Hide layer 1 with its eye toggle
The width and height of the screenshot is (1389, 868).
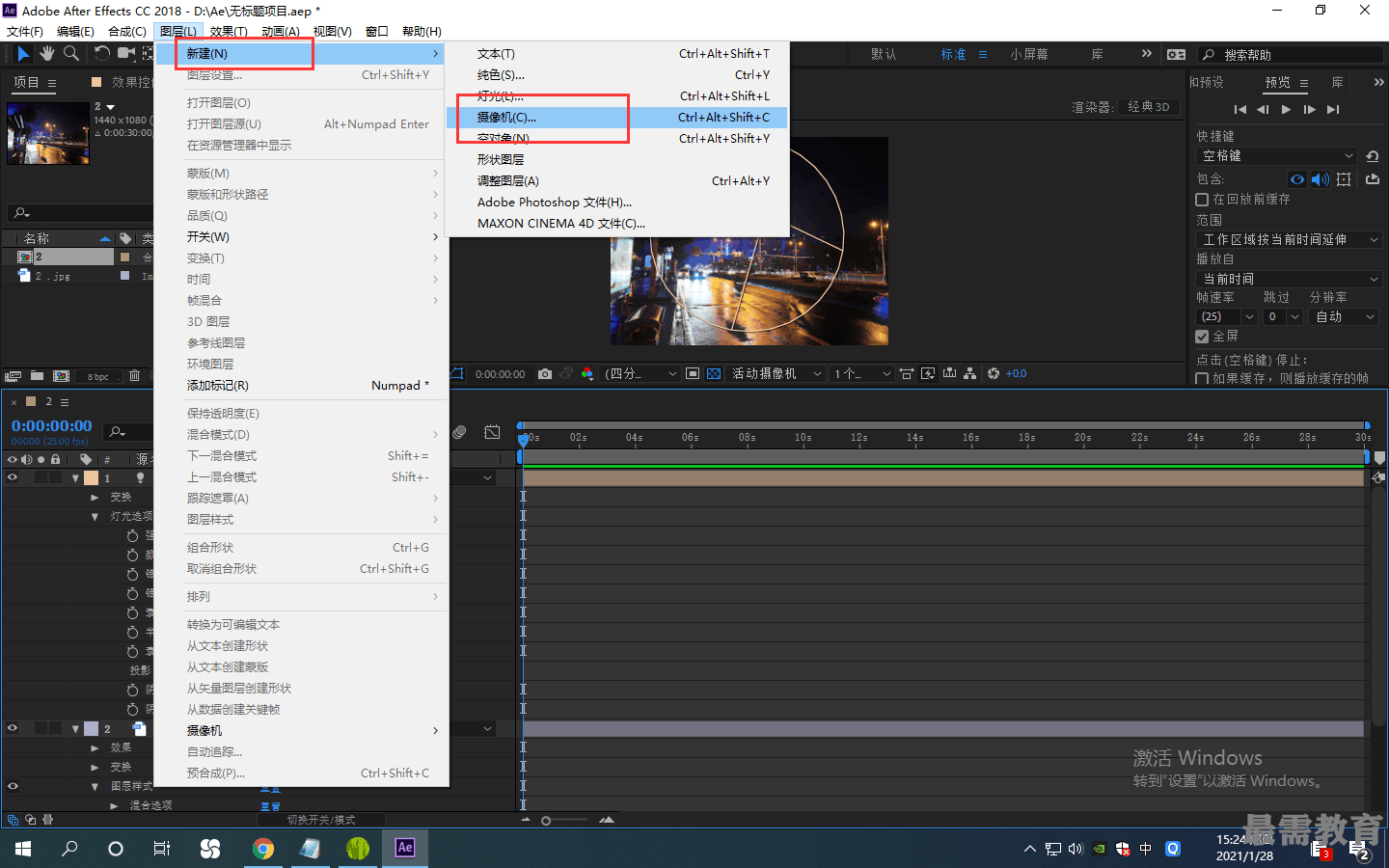(13, 477)
